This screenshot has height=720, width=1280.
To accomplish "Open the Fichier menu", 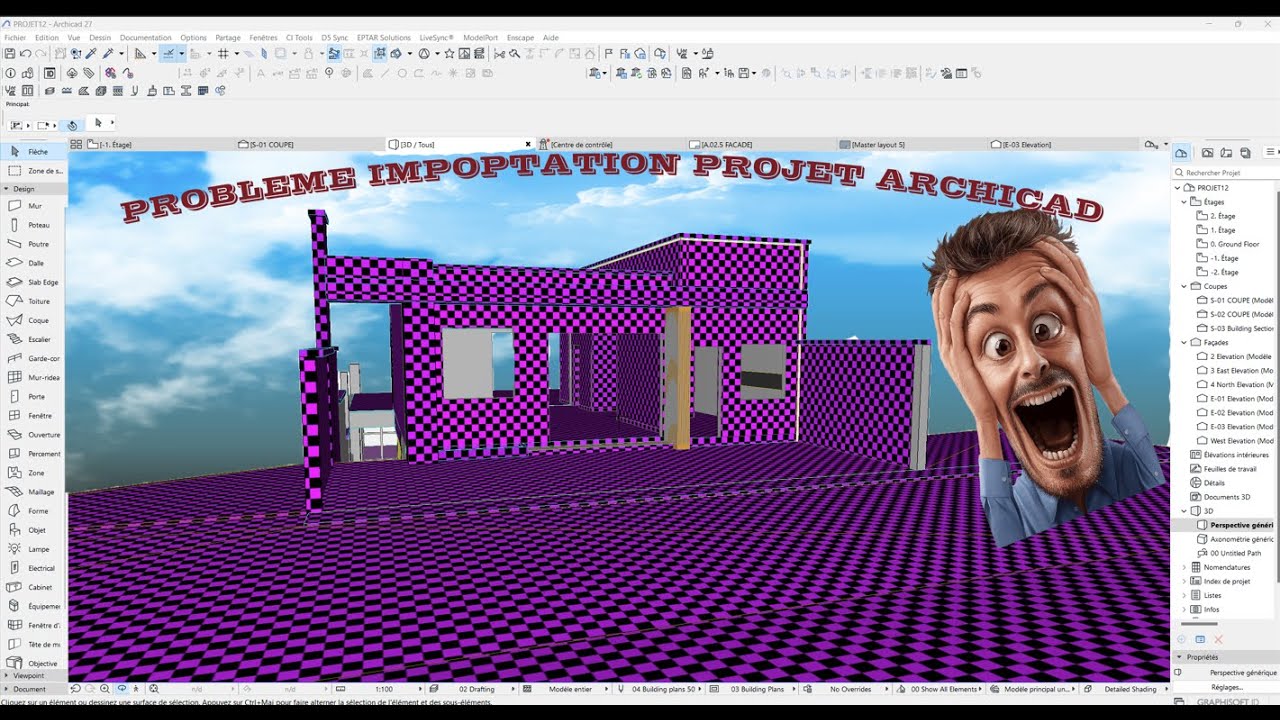I will [x=15, y=38].
